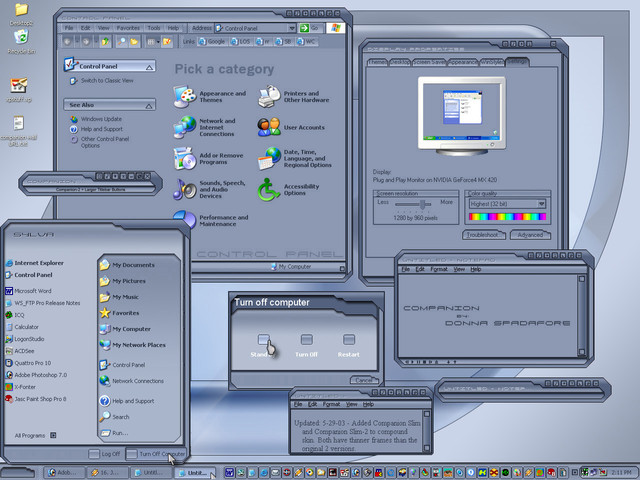Open Favorites star in Start menu
Image resolution: width=640 pixels, height=480 pixels.
coord(120,313)
